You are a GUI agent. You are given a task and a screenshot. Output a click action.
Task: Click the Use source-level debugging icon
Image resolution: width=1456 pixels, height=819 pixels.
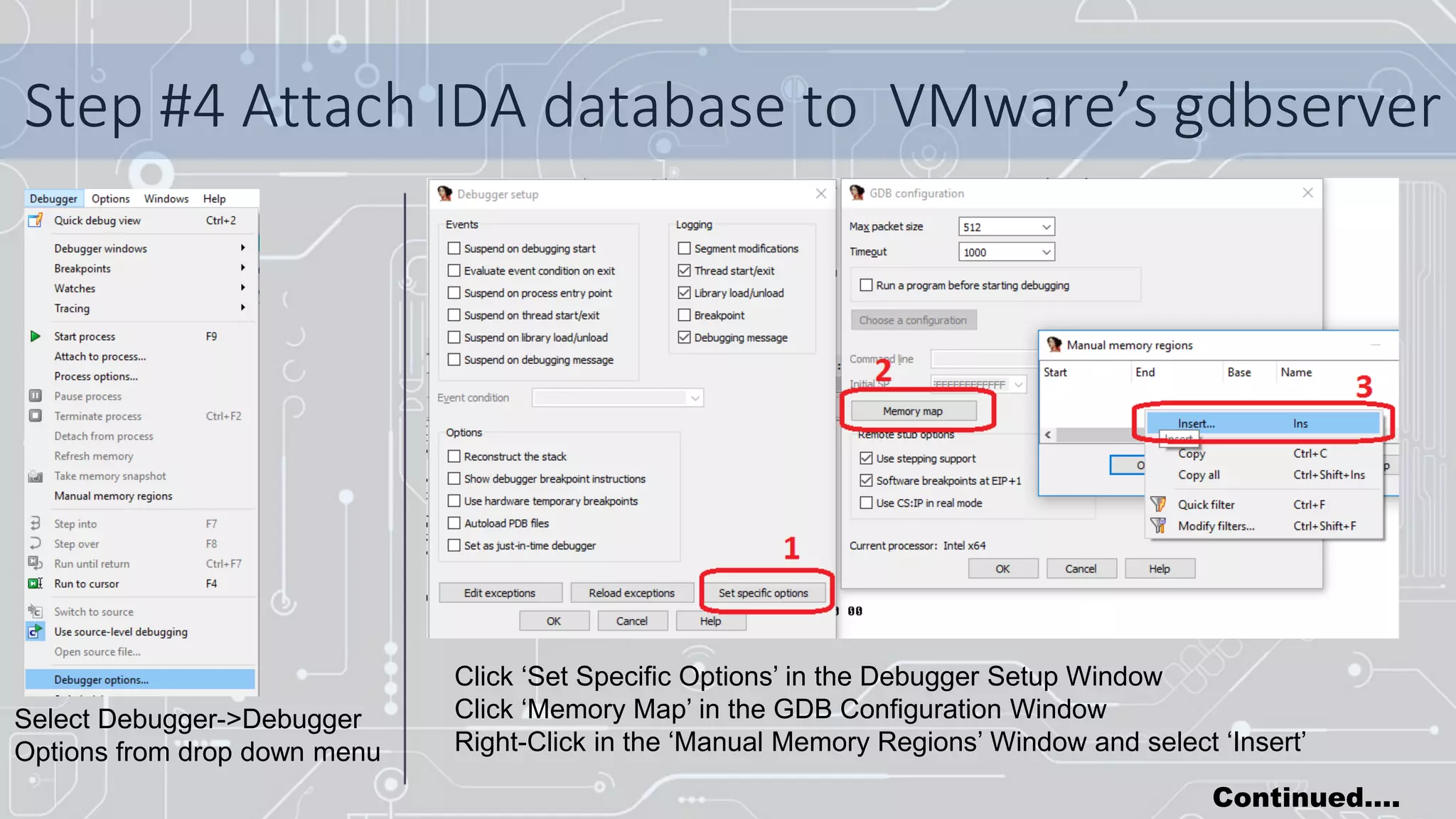coord(35,631)
